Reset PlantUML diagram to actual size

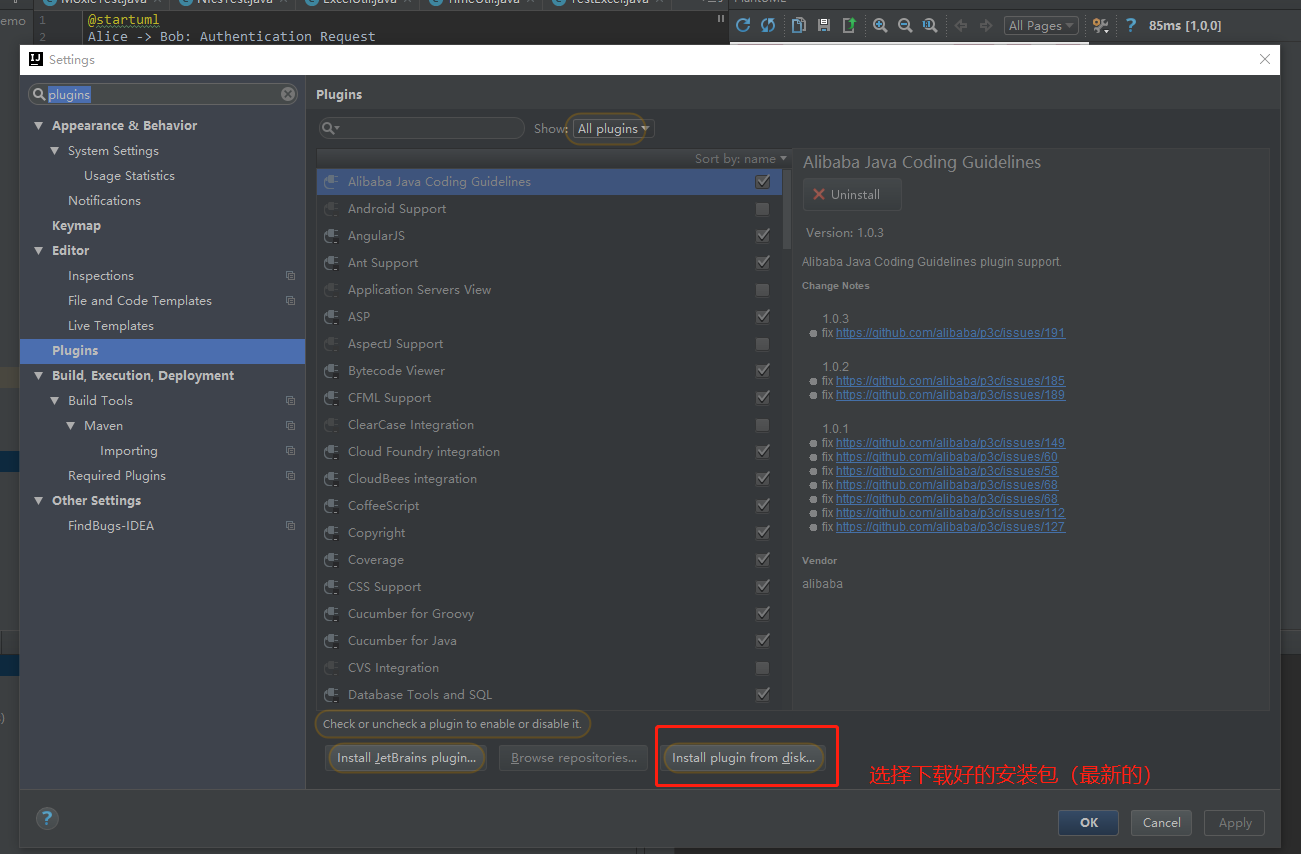pyautogui.click(x=930, y=25)
